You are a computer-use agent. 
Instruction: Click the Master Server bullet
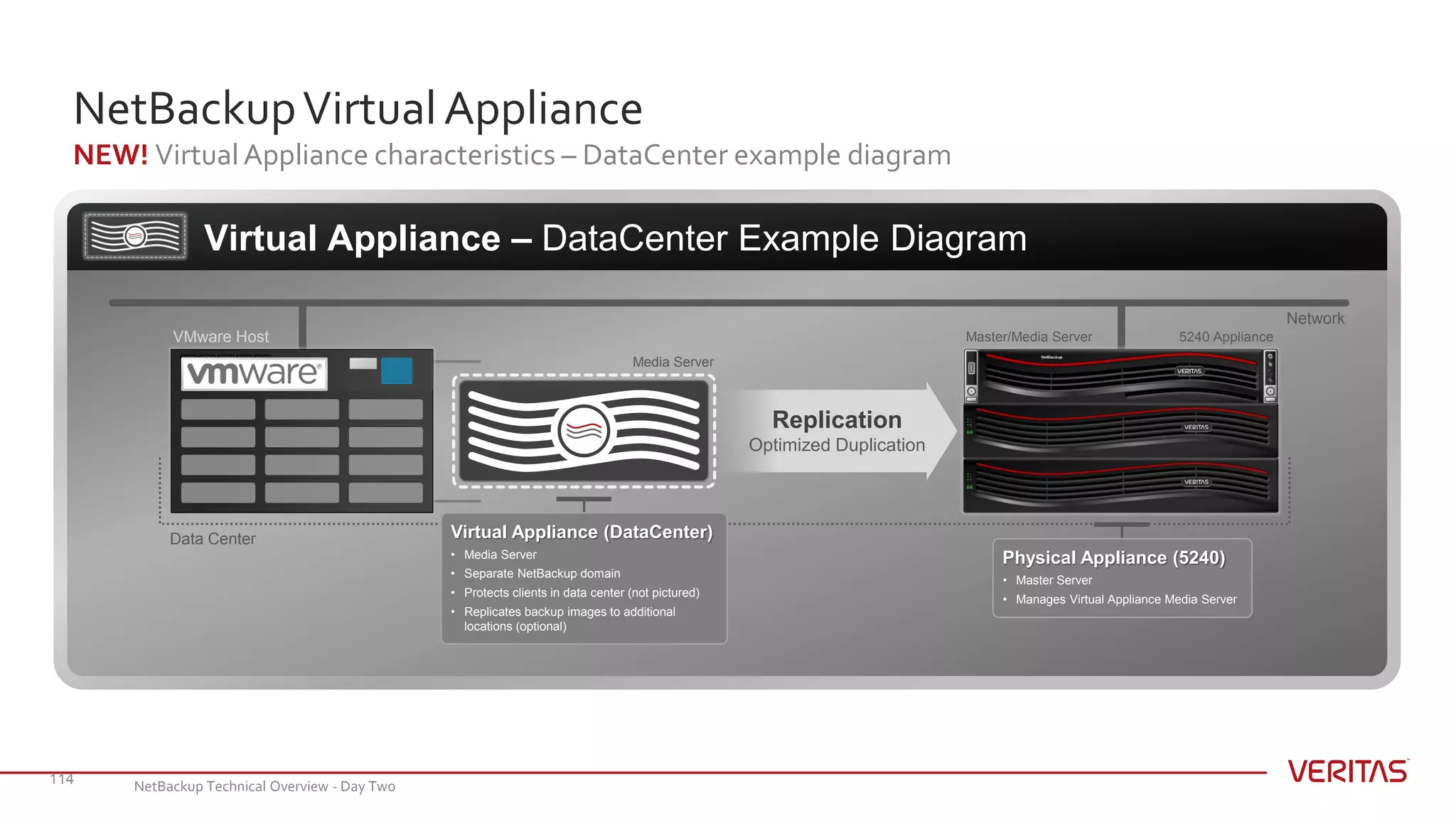coord(1054,580)
